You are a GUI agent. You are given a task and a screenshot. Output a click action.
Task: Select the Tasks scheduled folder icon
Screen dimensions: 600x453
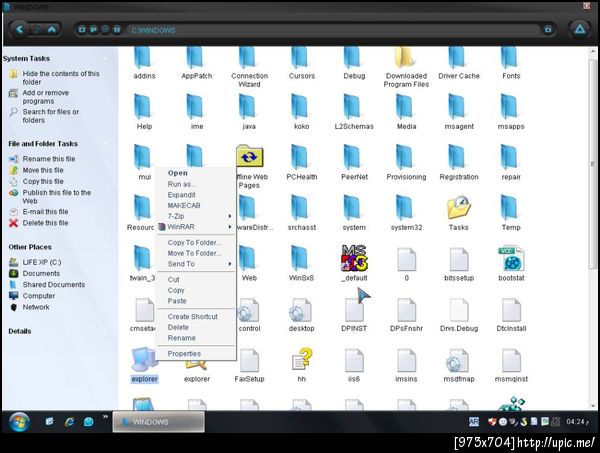coord(458,213)
